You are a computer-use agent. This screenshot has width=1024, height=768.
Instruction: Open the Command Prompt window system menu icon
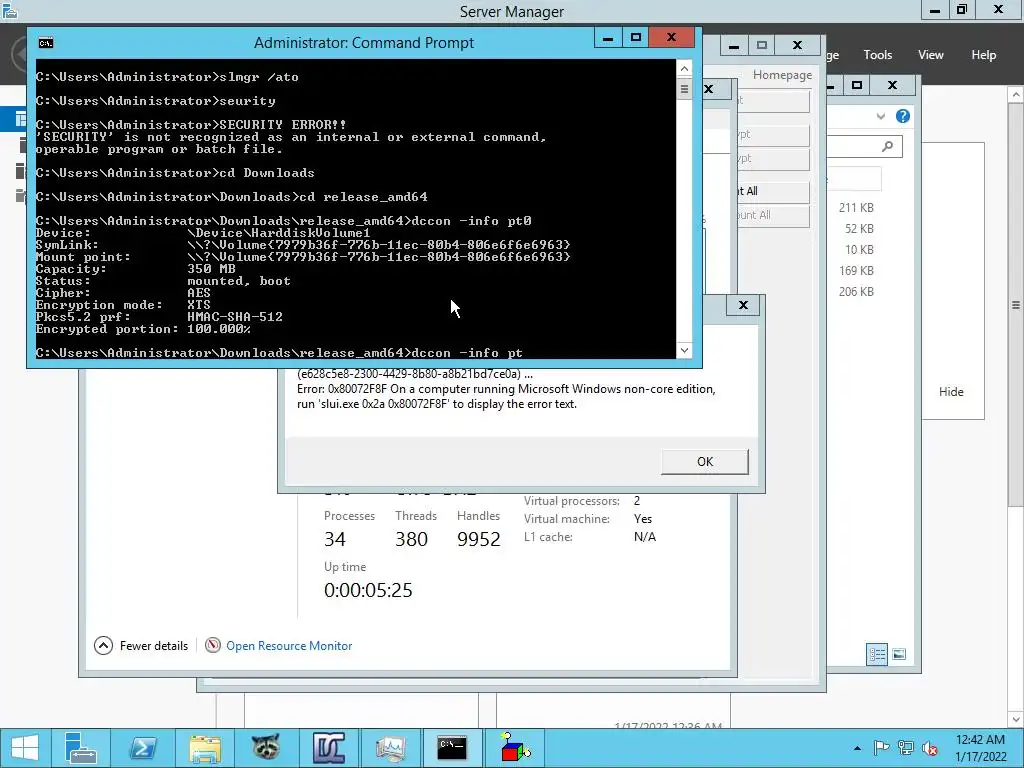tap(46, 43)
